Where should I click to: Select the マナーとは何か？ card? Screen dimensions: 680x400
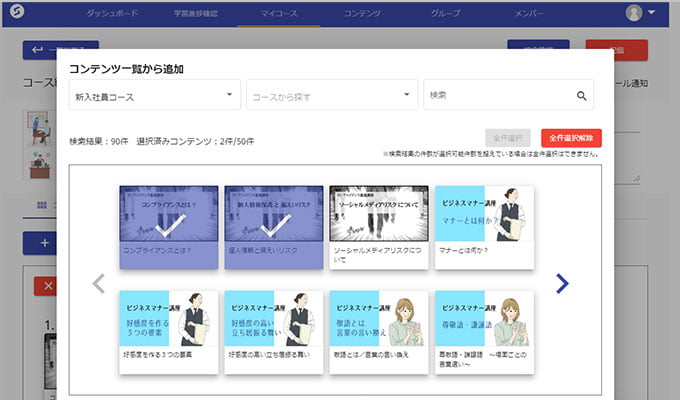pos(484,227)
